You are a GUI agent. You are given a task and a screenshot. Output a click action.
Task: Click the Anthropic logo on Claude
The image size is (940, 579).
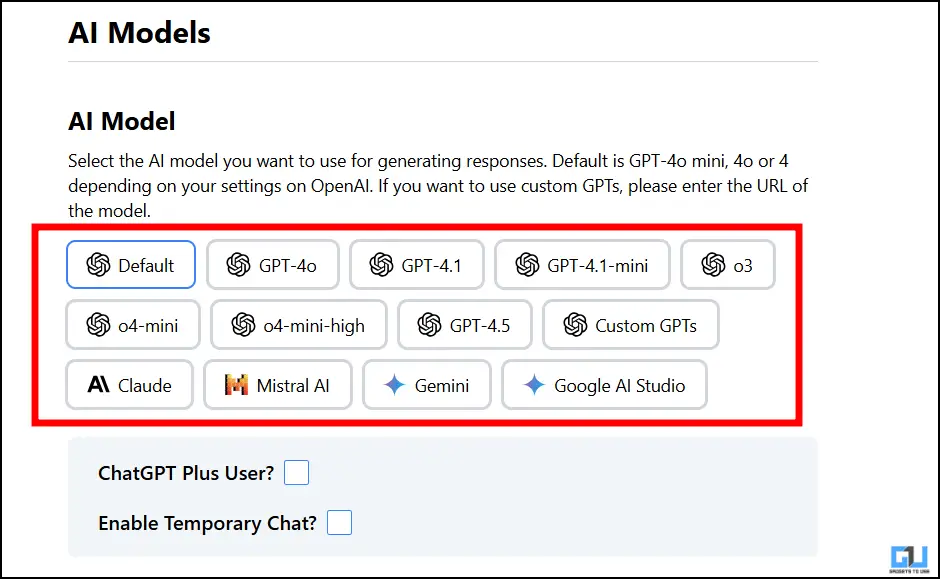point(98,384)
